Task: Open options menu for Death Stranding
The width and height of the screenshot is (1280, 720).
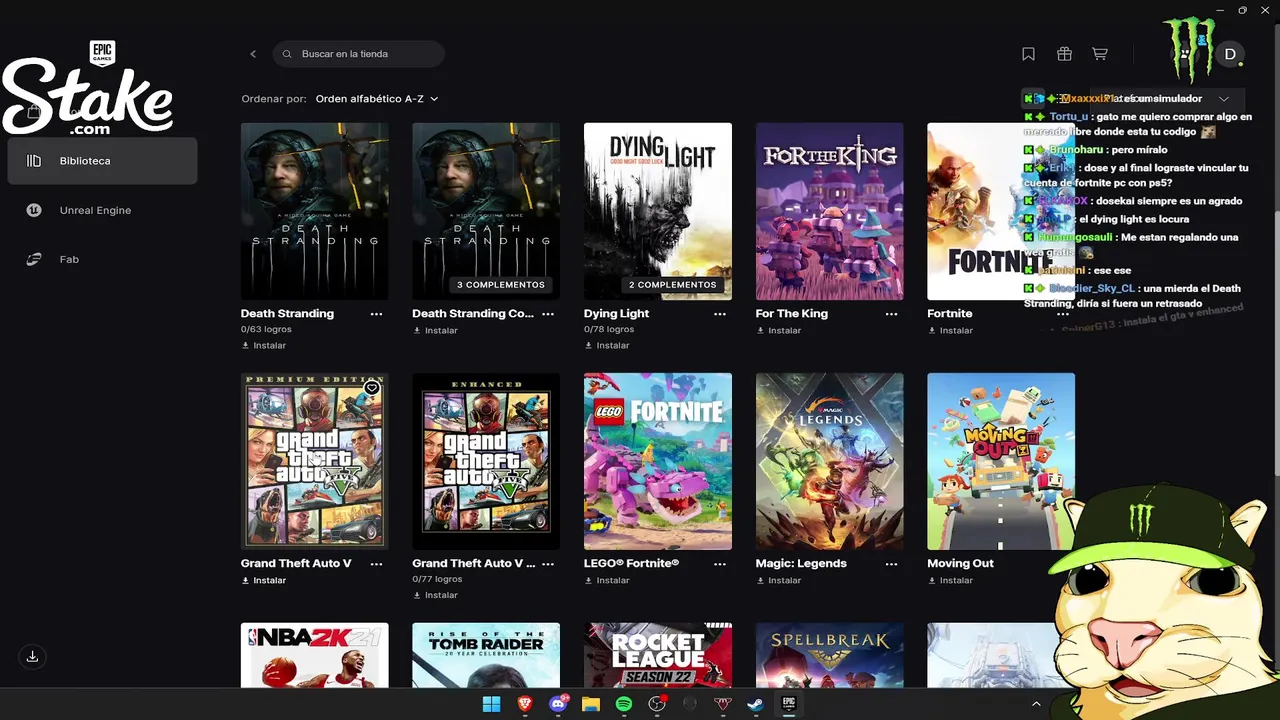Action: tap(376, 314)
